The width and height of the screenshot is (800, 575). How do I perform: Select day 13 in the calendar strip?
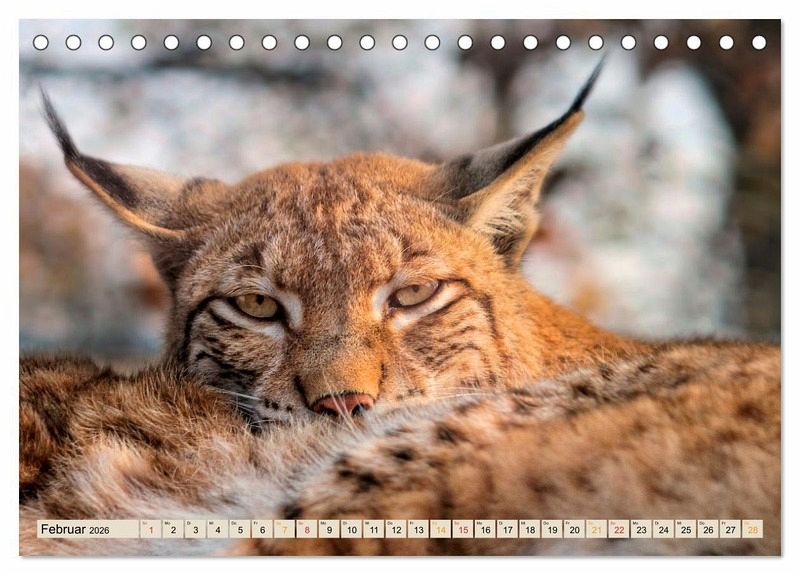point(418,529)
